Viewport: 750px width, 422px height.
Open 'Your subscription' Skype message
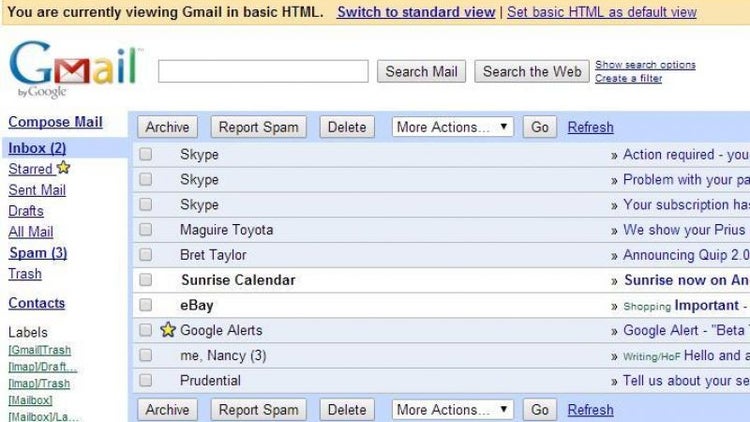[x=686, y=205]
